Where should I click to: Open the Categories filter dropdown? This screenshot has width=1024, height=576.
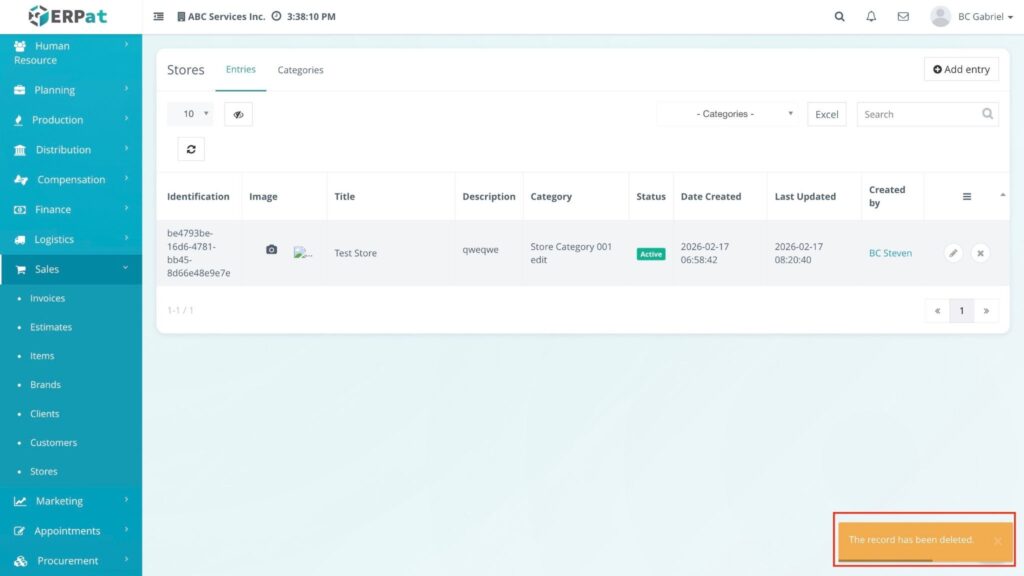(727, 114)
